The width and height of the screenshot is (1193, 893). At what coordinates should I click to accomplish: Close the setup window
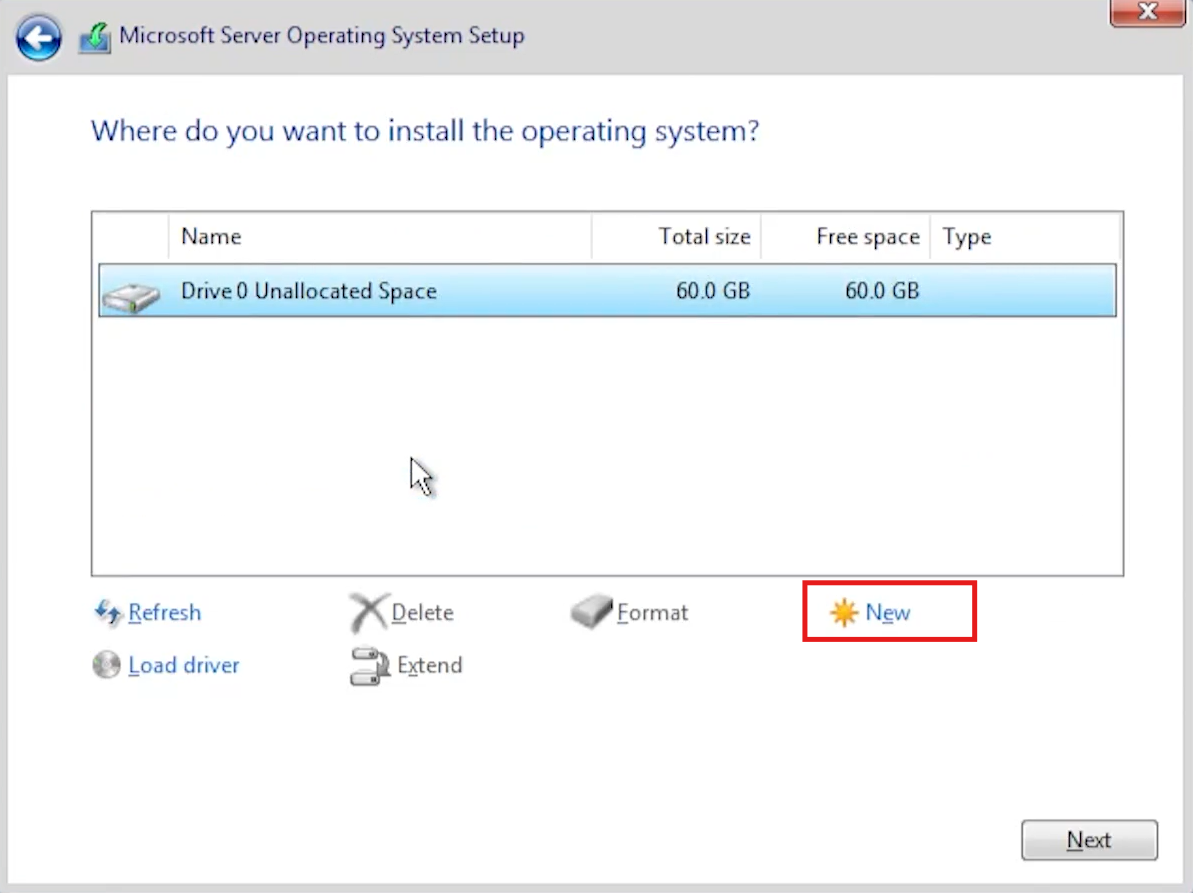point(1147,12)
